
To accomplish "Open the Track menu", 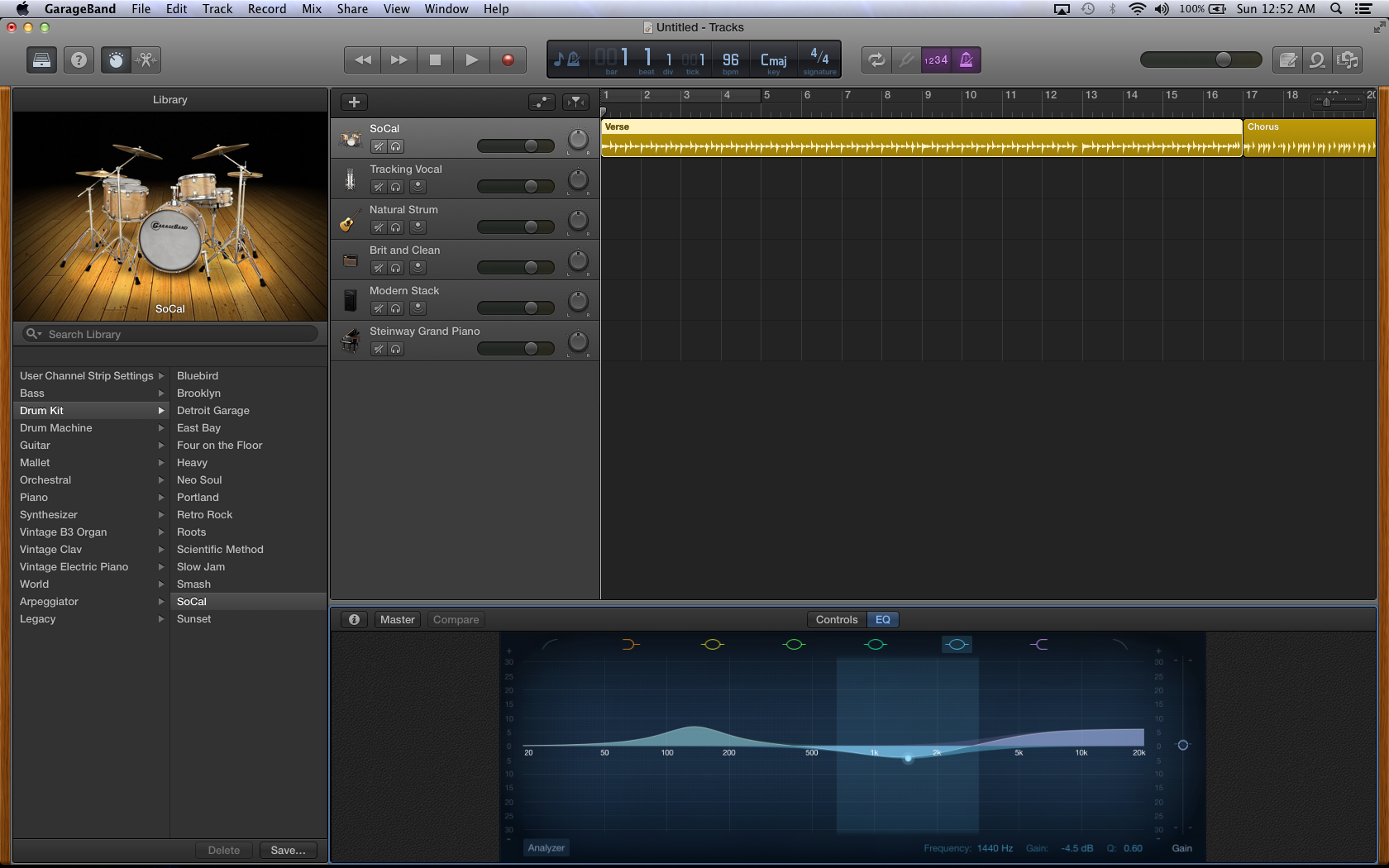I will tap(217, 9).
